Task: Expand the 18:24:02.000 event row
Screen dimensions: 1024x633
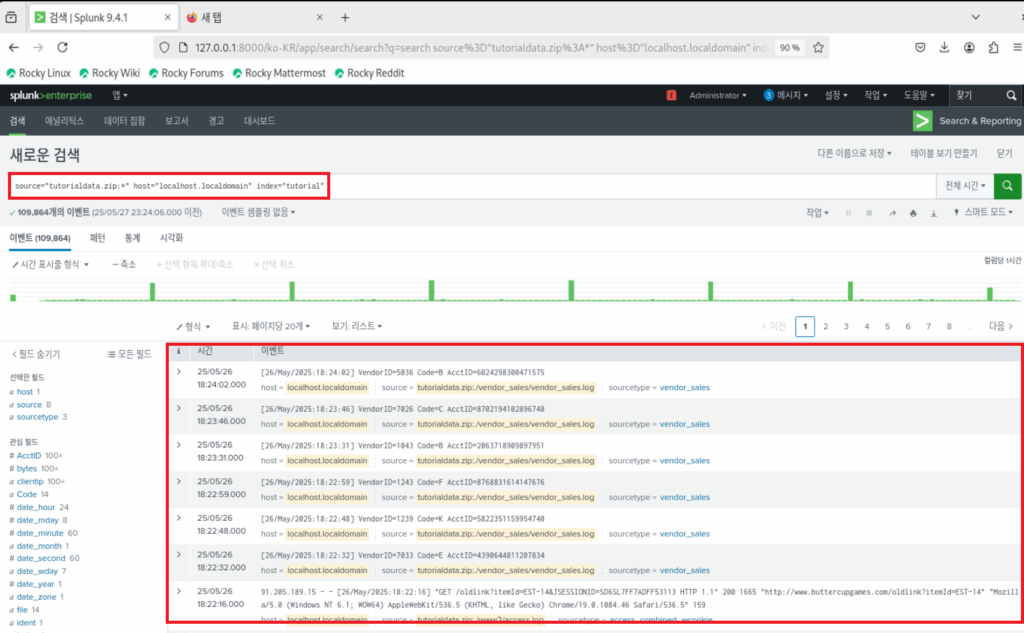Action: point(178,372)
